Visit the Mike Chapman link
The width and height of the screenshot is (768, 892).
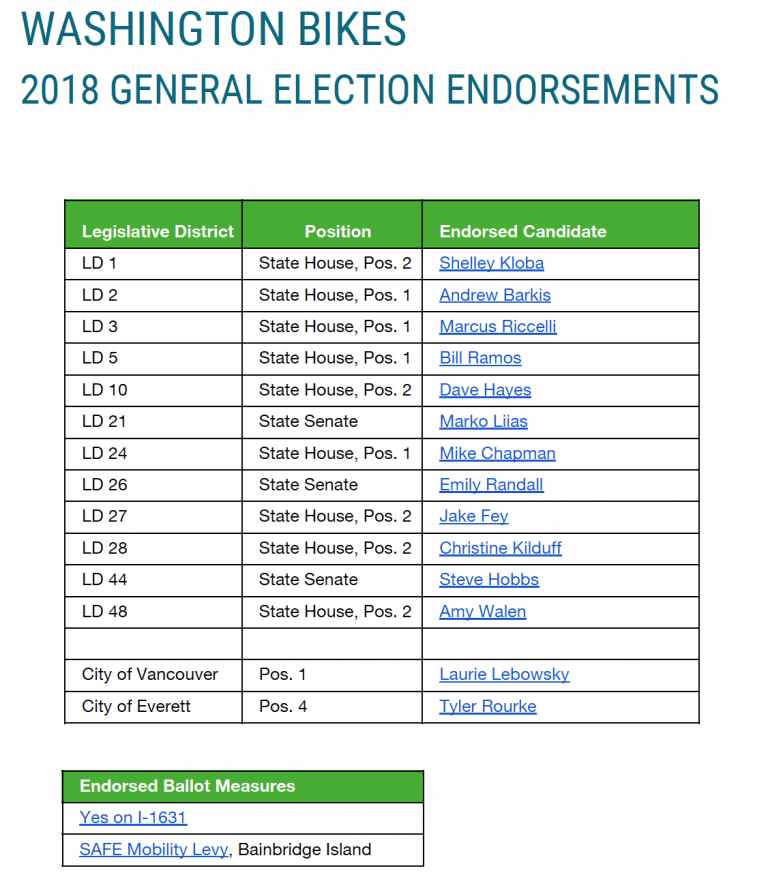497,453
